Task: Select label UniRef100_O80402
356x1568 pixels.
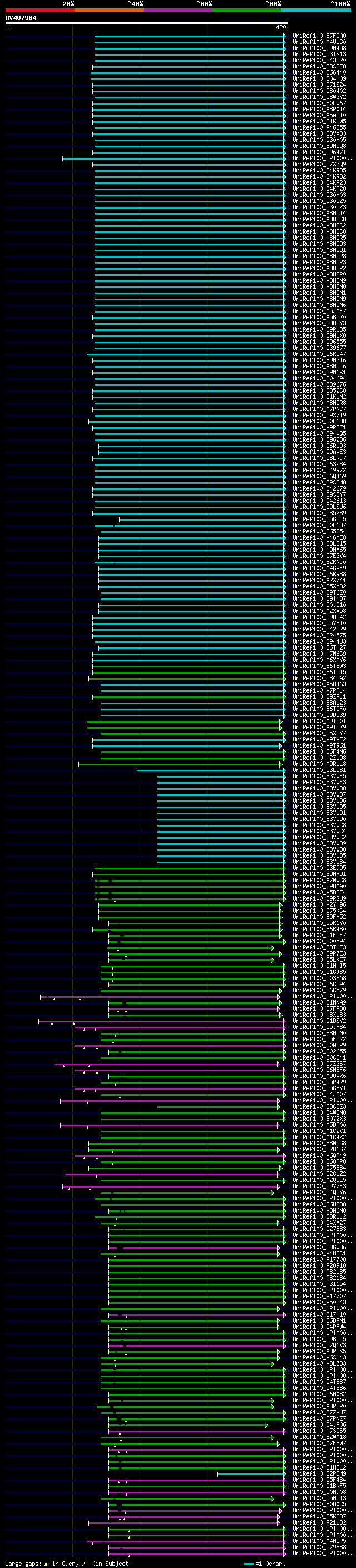Action: tap(319, 91)
